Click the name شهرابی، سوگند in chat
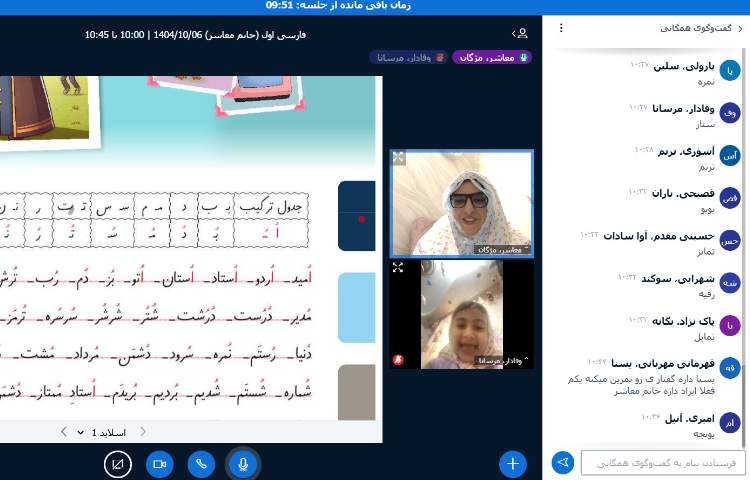This screenshot has height=480, width=750. (678, 278)
